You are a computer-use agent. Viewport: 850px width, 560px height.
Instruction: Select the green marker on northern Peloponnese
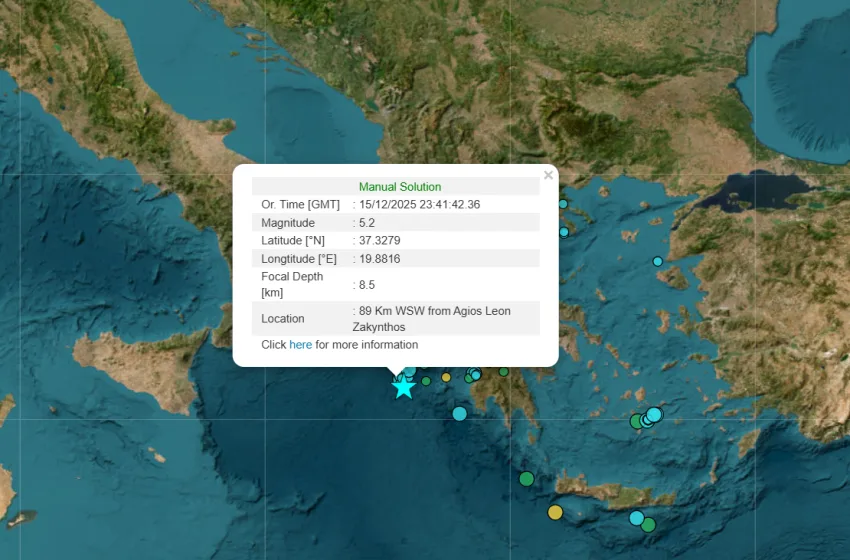tap(504, 372)
